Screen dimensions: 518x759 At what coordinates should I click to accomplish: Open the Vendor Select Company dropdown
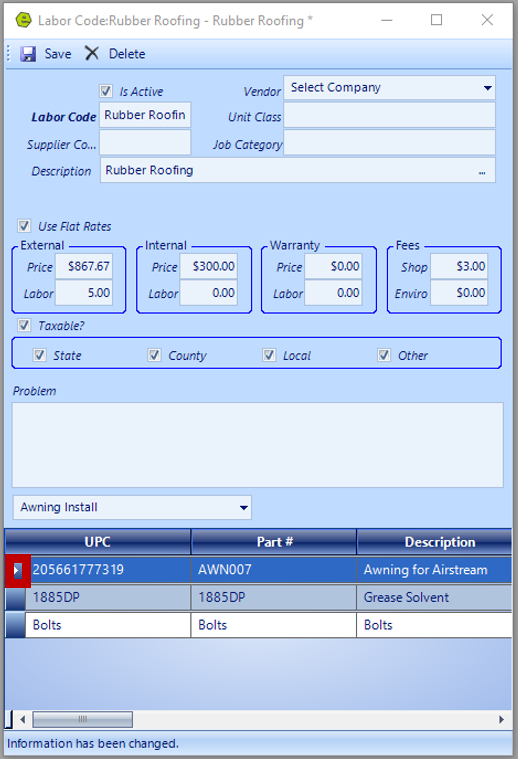(389, 88)
